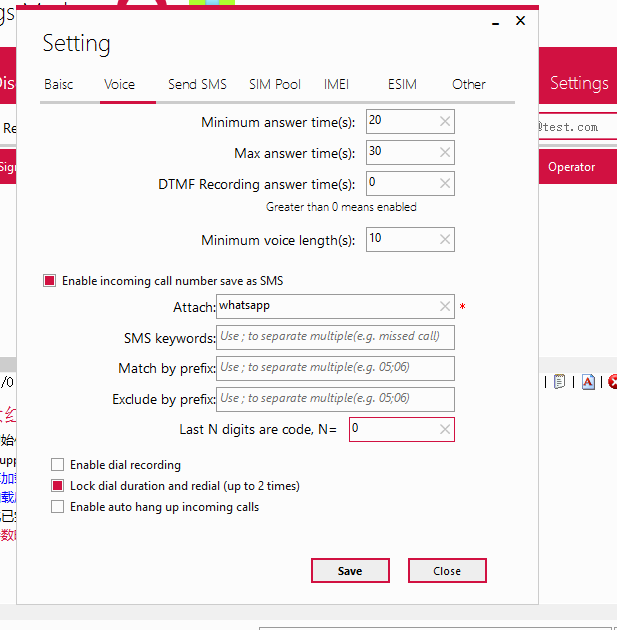Viewport: 617px width, 630px height.
Task: Go to the IMEI tab
Action: [x=336, y=84]
